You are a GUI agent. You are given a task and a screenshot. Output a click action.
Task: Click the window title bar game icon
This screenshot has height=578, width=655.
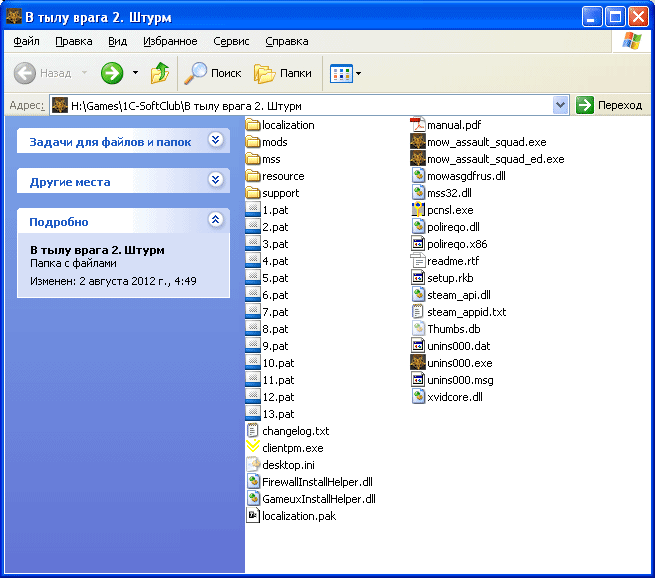coord(14,17)
